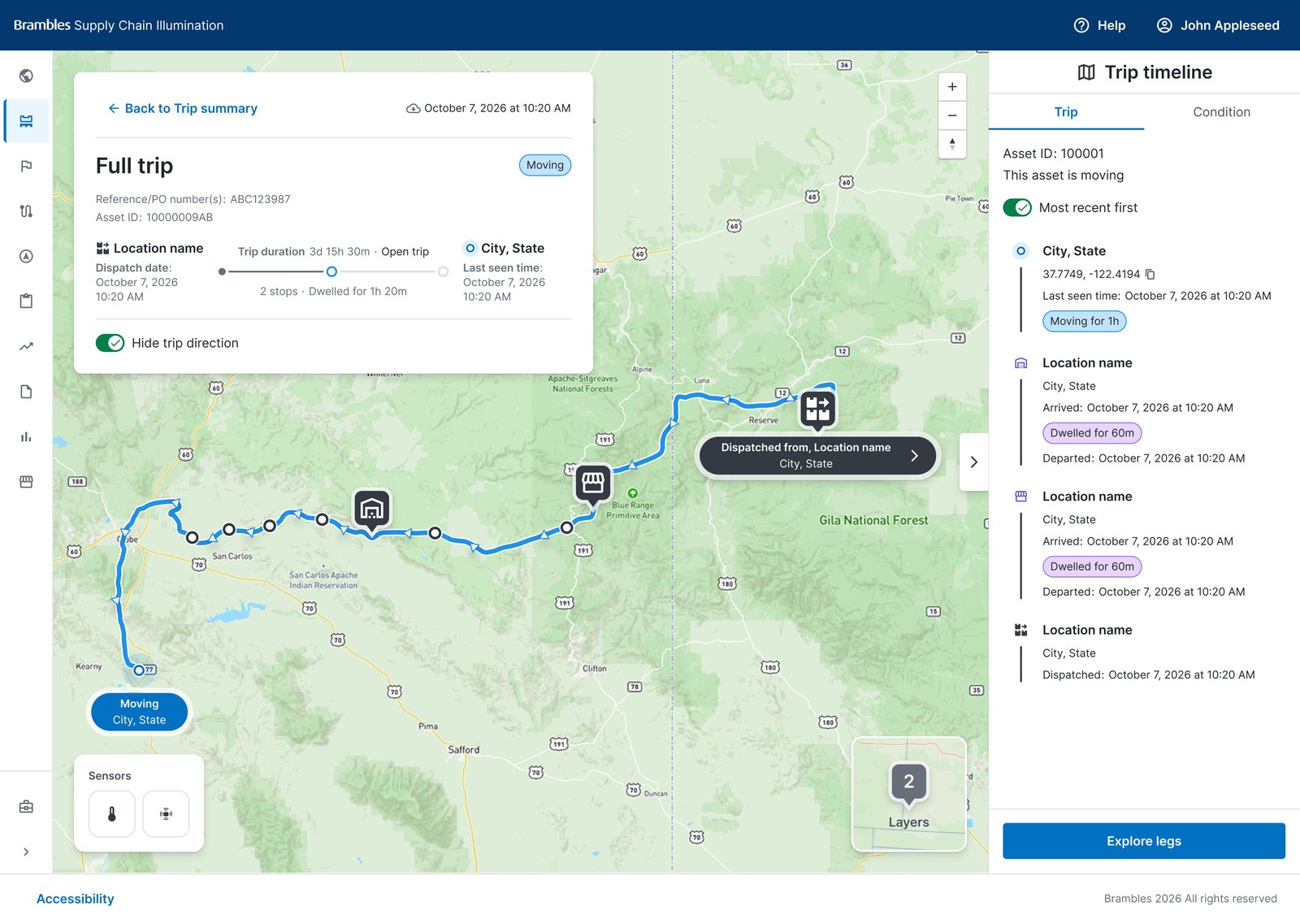1300x924 pixels.
Task: Click the dispatch origin marker on map
Action: pos(817,410)
